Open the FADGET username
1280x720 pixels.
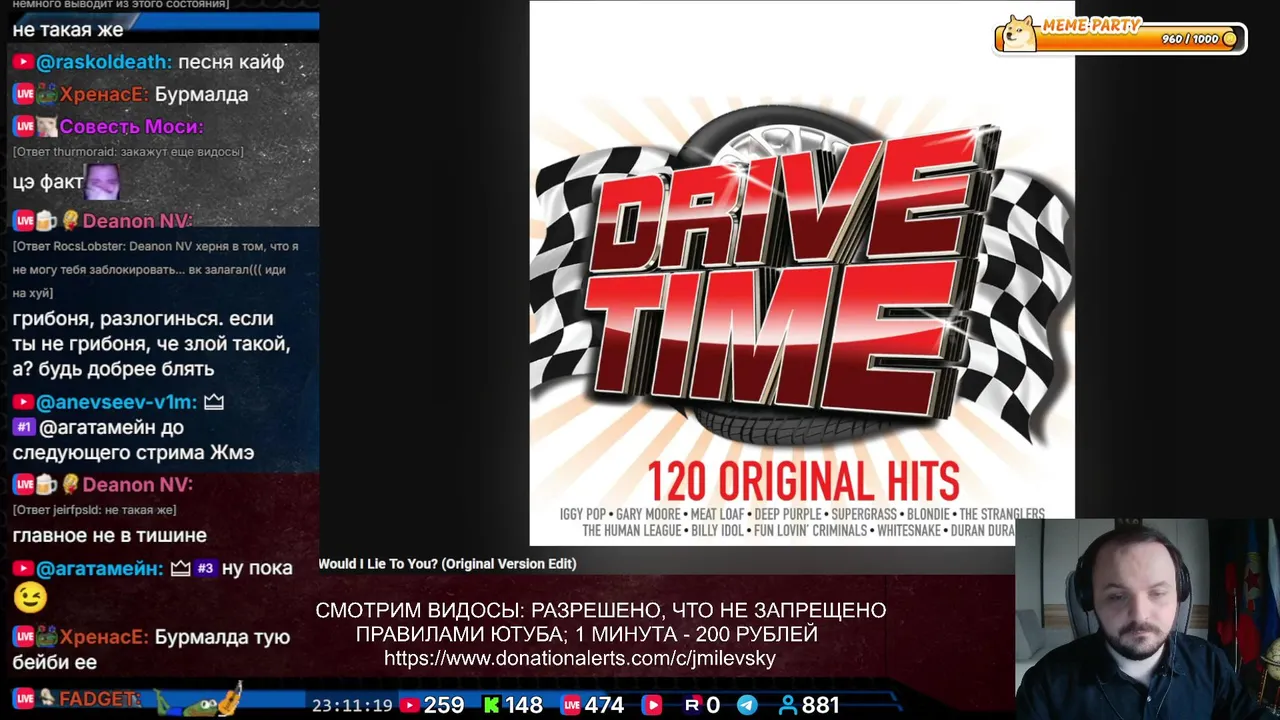[x=100, y=698]
